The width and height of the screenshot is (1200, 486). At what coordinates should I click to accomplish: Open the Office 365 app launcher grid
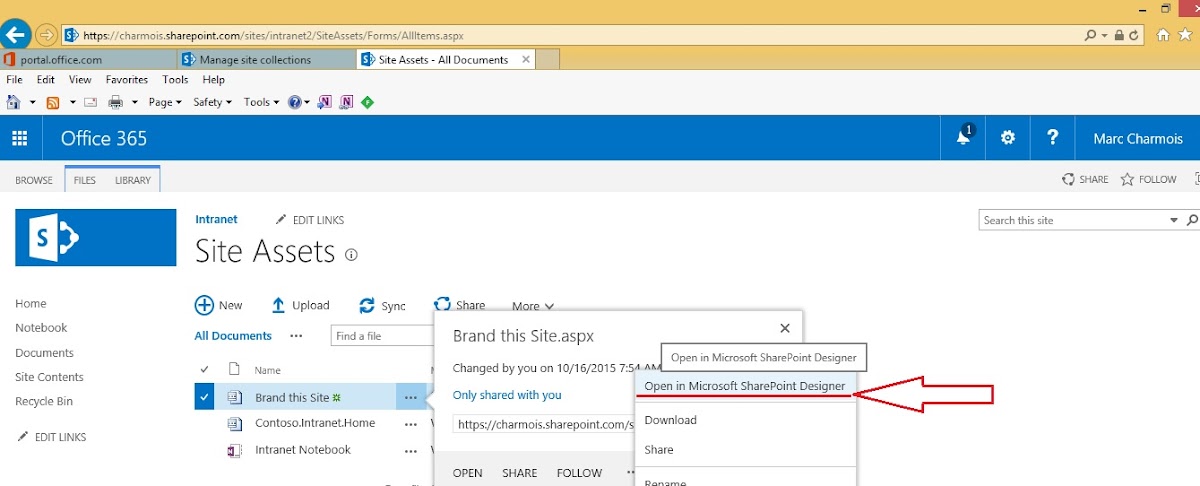click(x=20, y=138)
